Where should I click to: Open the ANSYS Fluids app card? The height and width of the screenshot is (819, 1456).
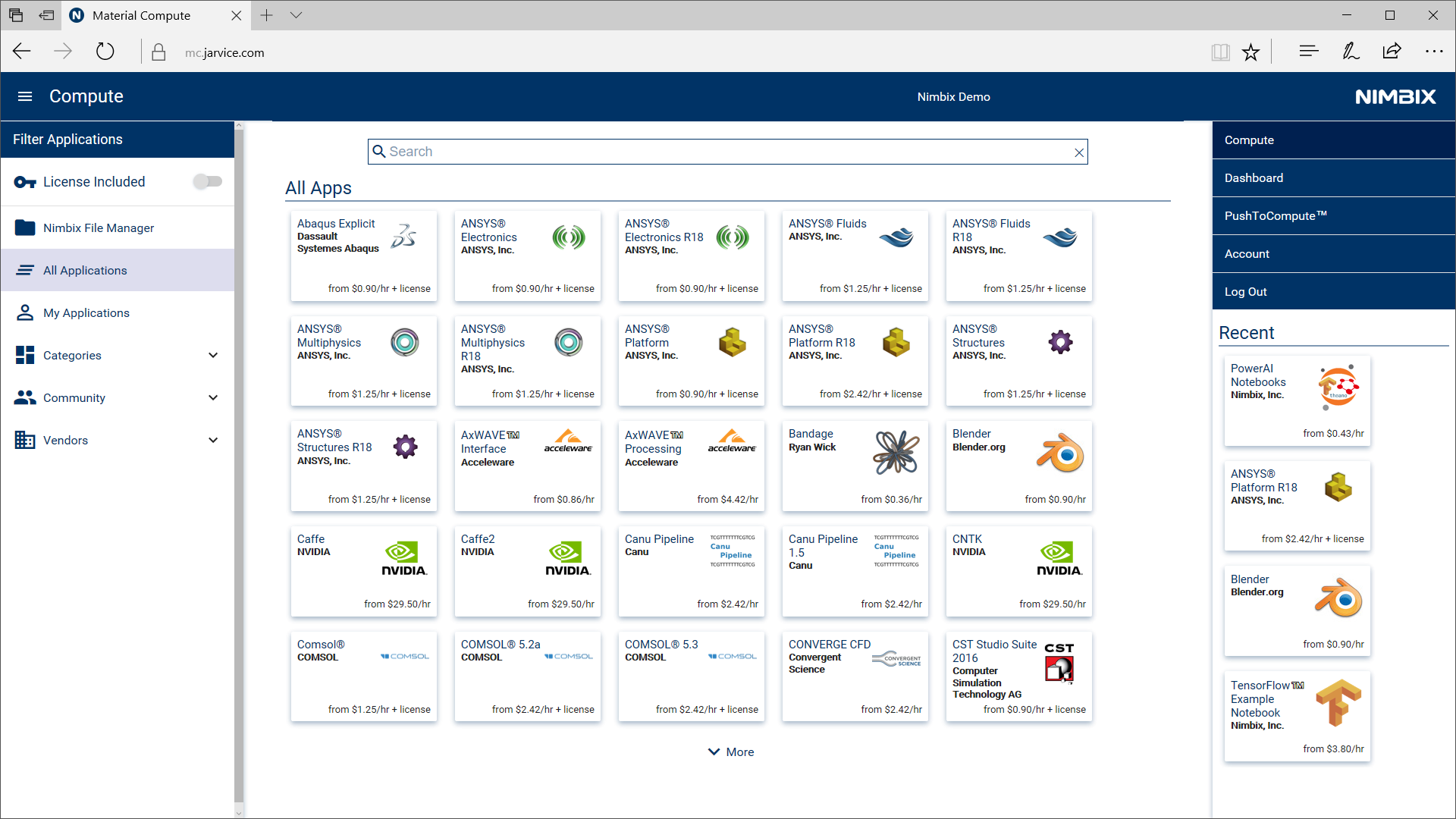click(855, 256)
